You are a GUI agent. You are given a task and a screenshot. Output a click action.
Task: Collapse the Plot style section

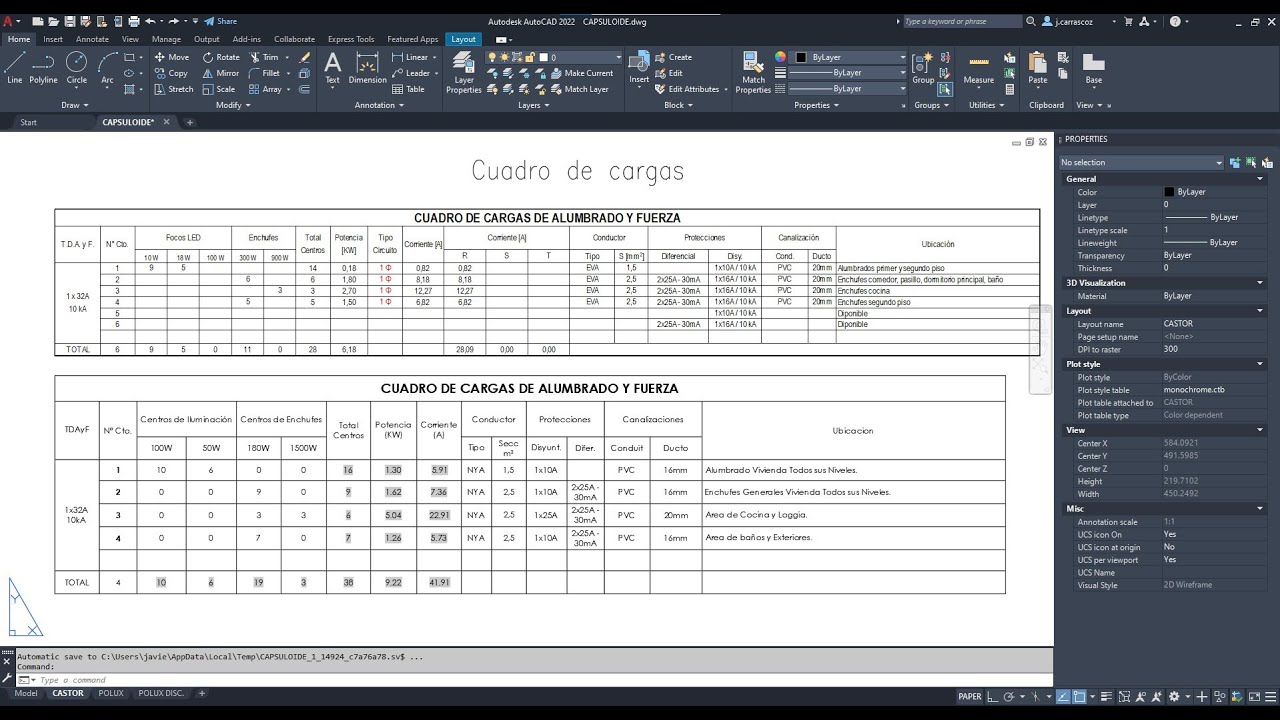point(1260,365)
